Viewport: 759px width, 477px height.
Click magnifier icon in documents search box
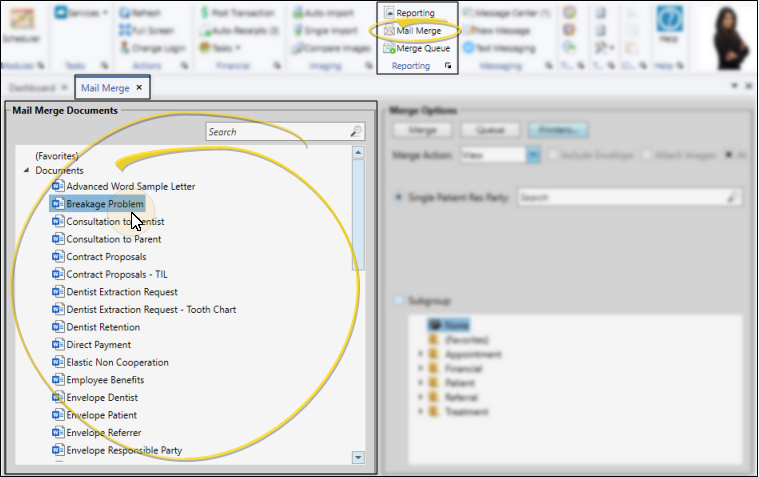click(355, 132)
